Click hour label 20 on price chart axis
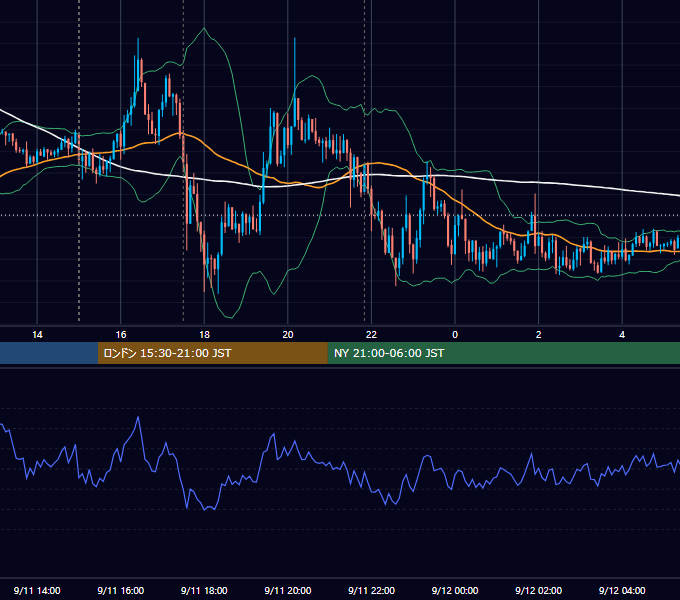The height and width of the screenshot is (600, 680). click(288, 335)
